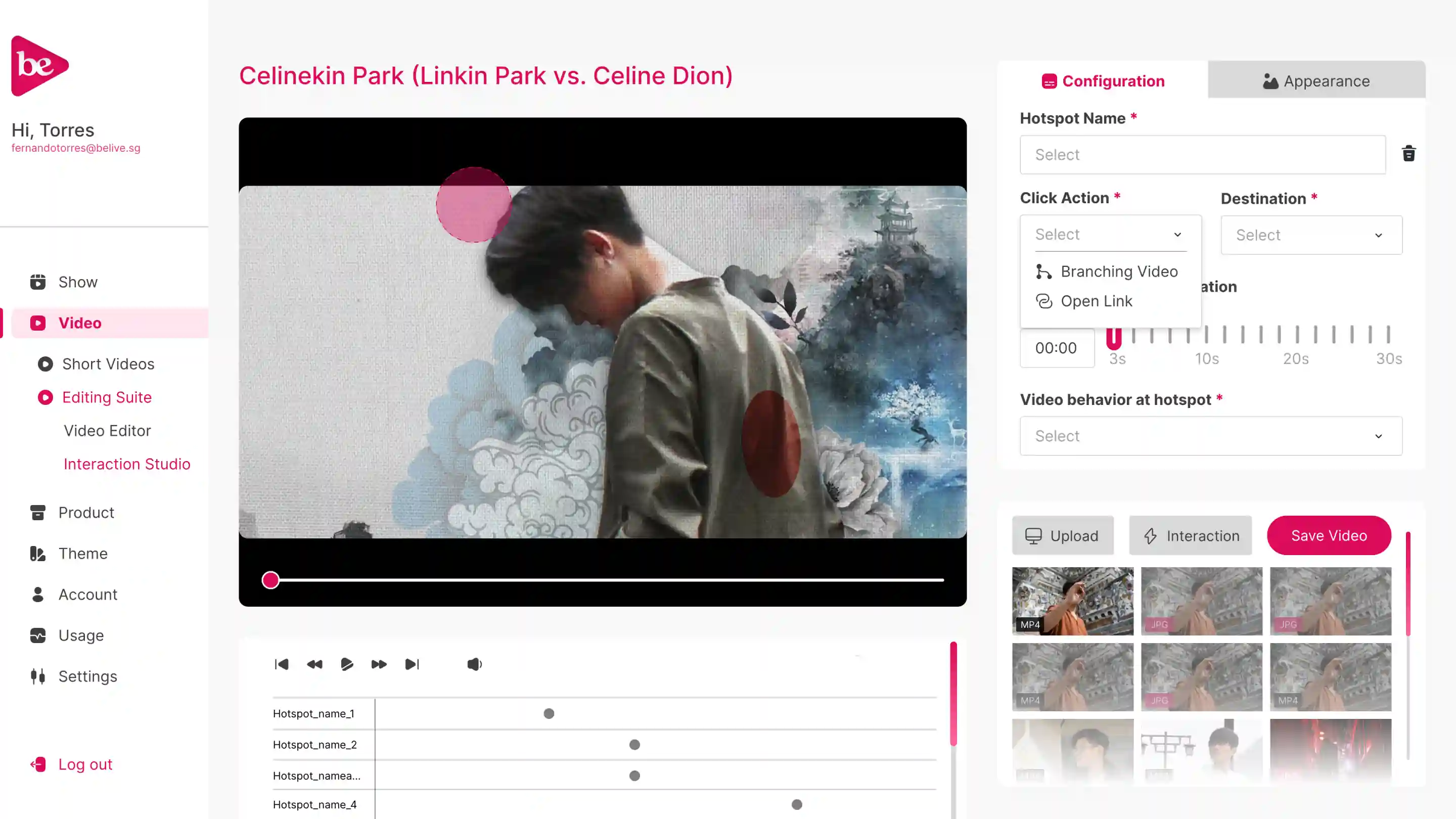The height and width of the screenshot is (819, 1456).
Task: Click the Hotspot_name_1 timeline marker
Action: point(549,713)
